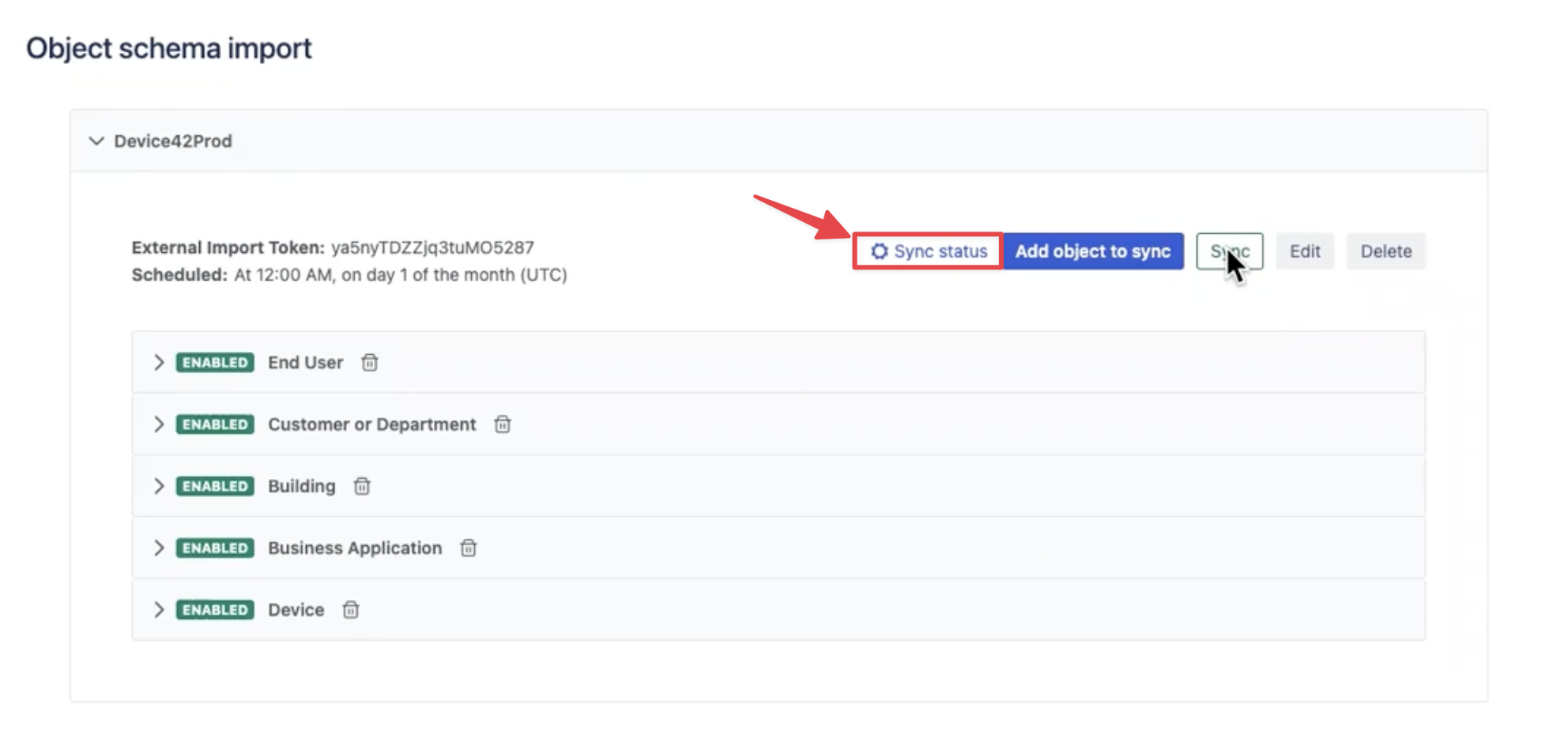Viewport: 1568px width, 754px height.
Task: Remove the Building object via trash icon
Action: click(x=362, y=486)
